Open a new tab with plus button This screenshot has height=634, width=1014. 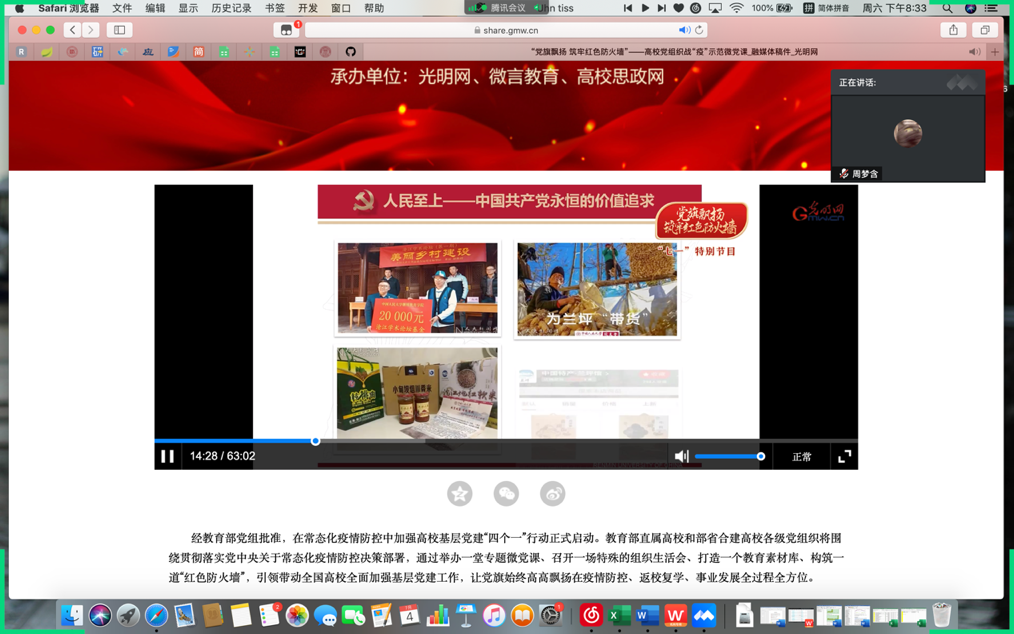coord(994,52)
